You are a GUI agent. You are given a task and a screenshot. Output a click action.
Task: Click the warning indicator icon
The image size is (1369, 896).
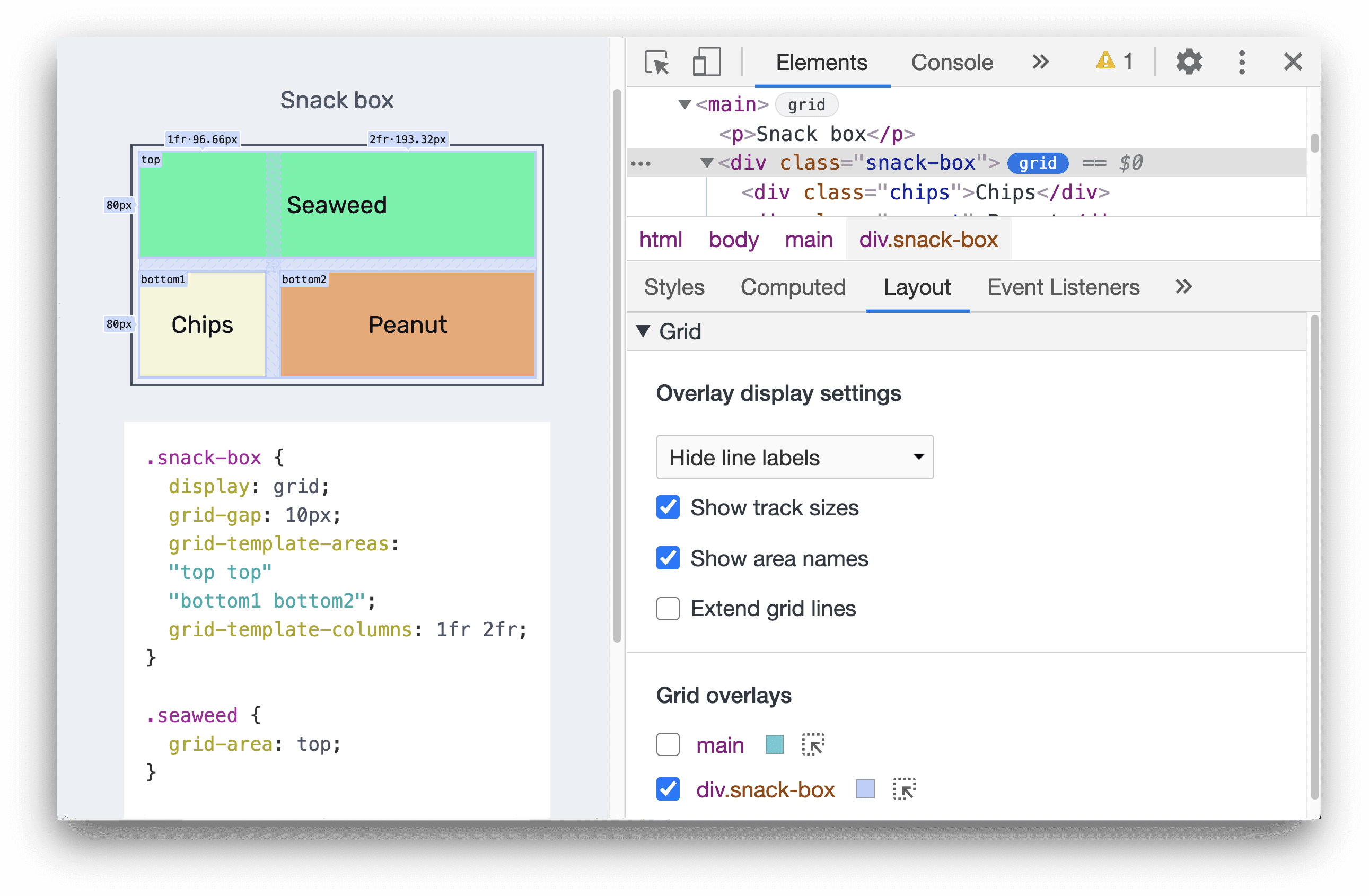[1108, 60]
